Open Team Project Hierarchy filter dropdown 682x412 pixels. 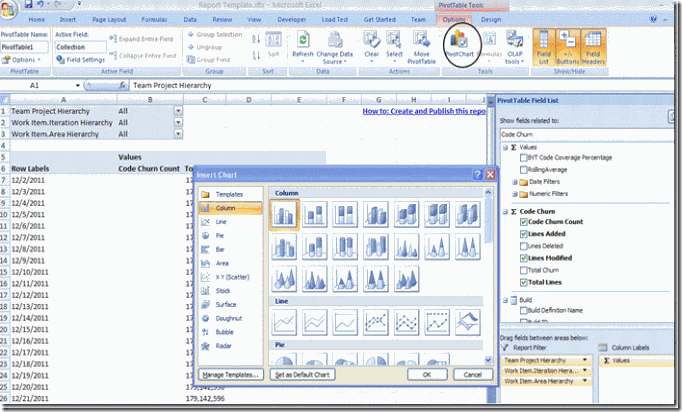pyautogui.click(x=178, y=111)
